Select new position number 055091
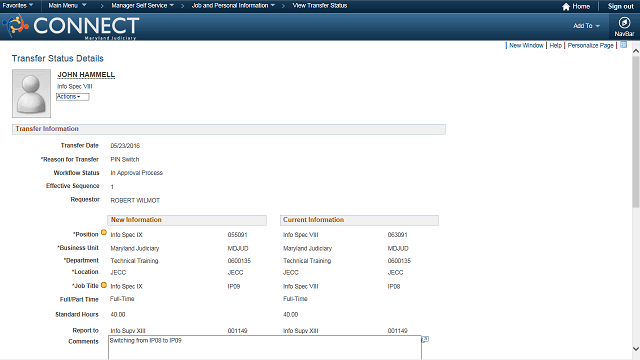This screenshot has height=360, width=640. tap(238, 235)
